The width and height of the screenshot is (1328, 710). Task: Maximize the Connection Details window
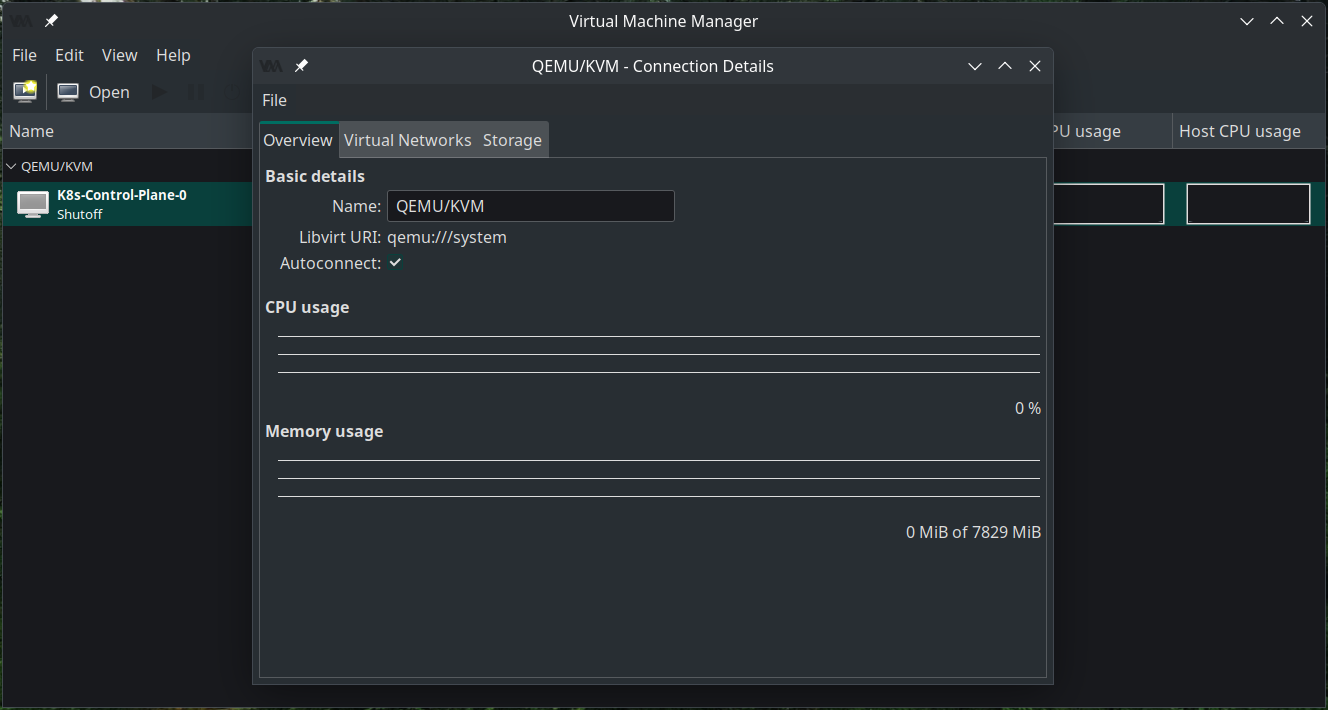[1005, 66]
